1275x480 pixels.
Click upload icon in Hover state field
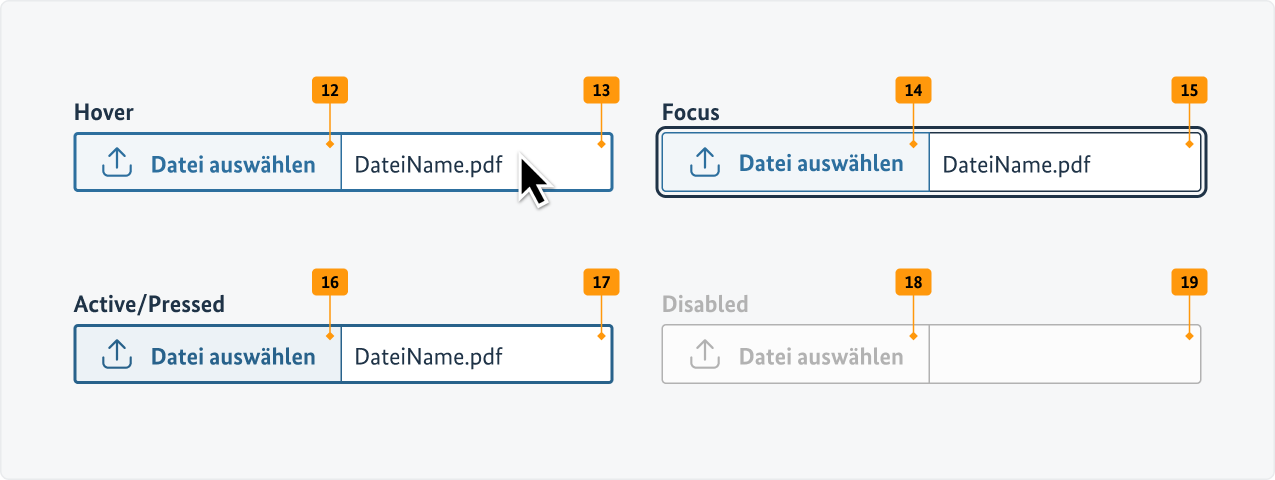[118, 162]
